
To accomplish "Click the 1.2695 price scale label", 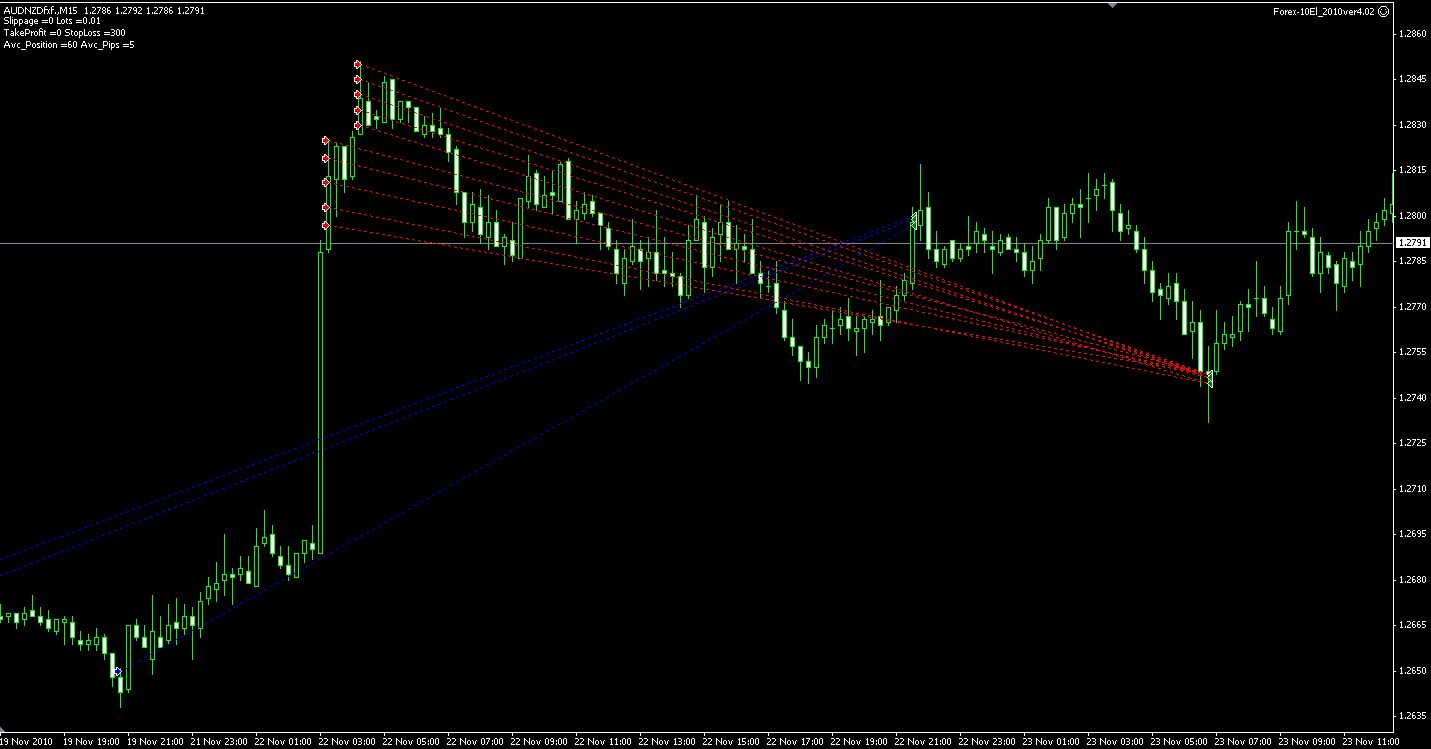I will [x=1413, y=534].
